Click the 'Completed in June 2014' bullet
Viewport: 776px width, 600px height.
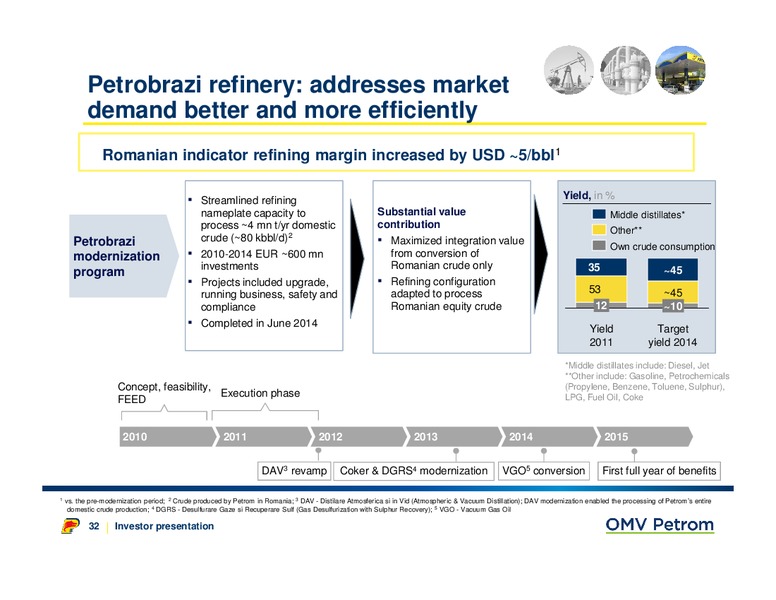click(x=259, y=323)
